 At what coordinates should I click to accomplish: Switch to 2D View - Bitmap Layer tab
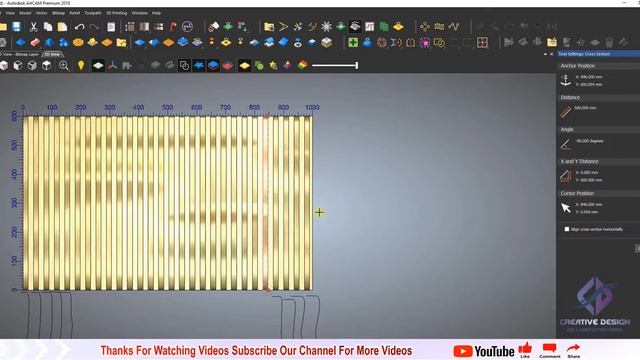point(20,54)
